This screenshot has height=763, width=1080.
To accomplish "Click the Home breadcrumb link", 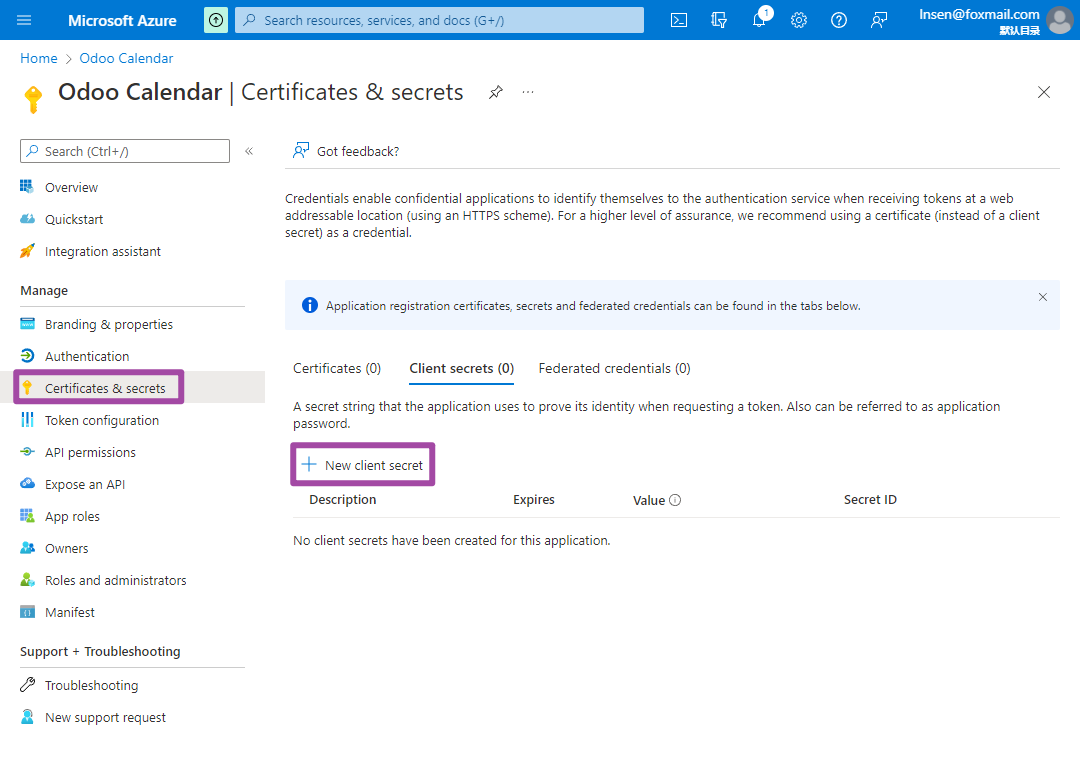I will pos(38,58).
